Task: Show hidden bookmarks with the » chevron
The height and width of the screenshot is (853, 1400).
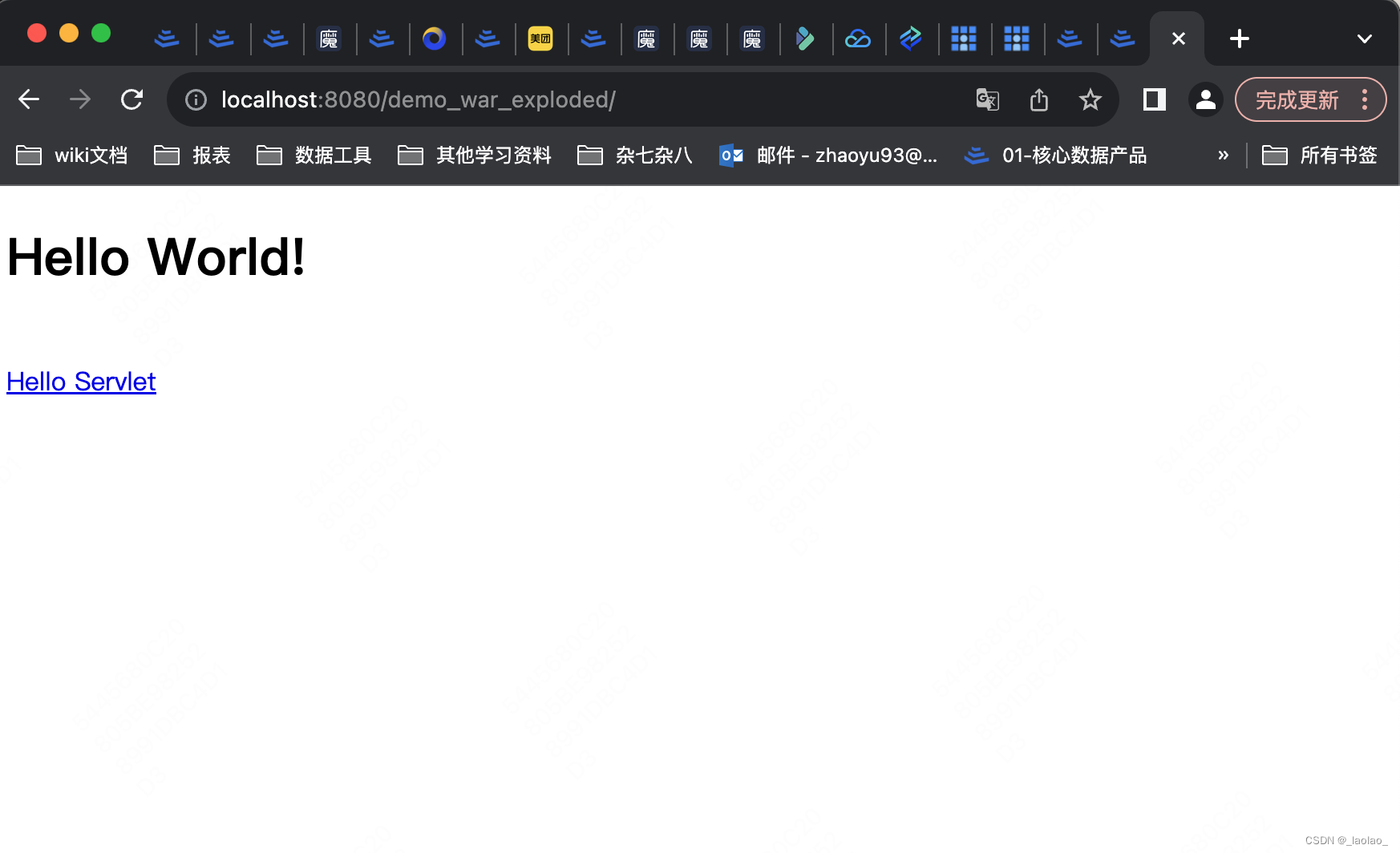Action: [x=1223, y=155]
